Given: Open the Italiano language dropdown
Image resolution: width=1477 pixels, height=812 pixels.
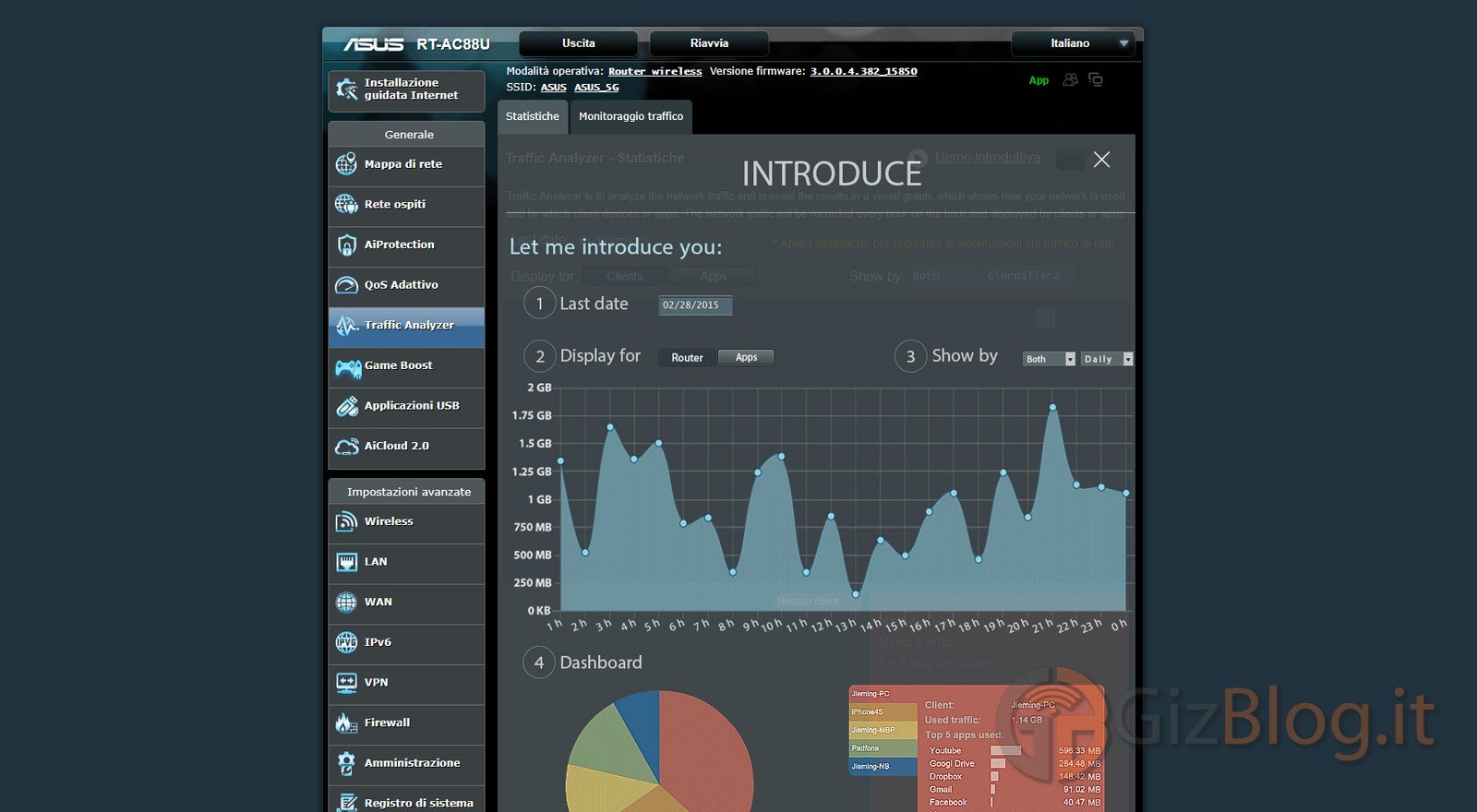Looking at the screenshot, I should point(1073,43).
